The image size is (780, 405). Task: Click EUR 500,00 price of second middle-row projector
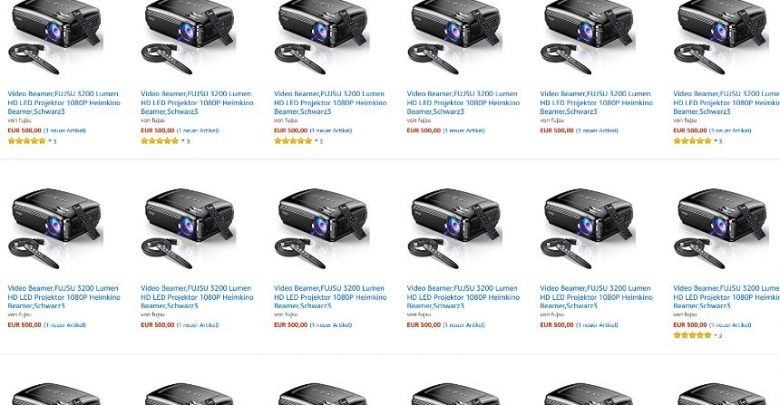pyautogui.click(x=157, y=325)
